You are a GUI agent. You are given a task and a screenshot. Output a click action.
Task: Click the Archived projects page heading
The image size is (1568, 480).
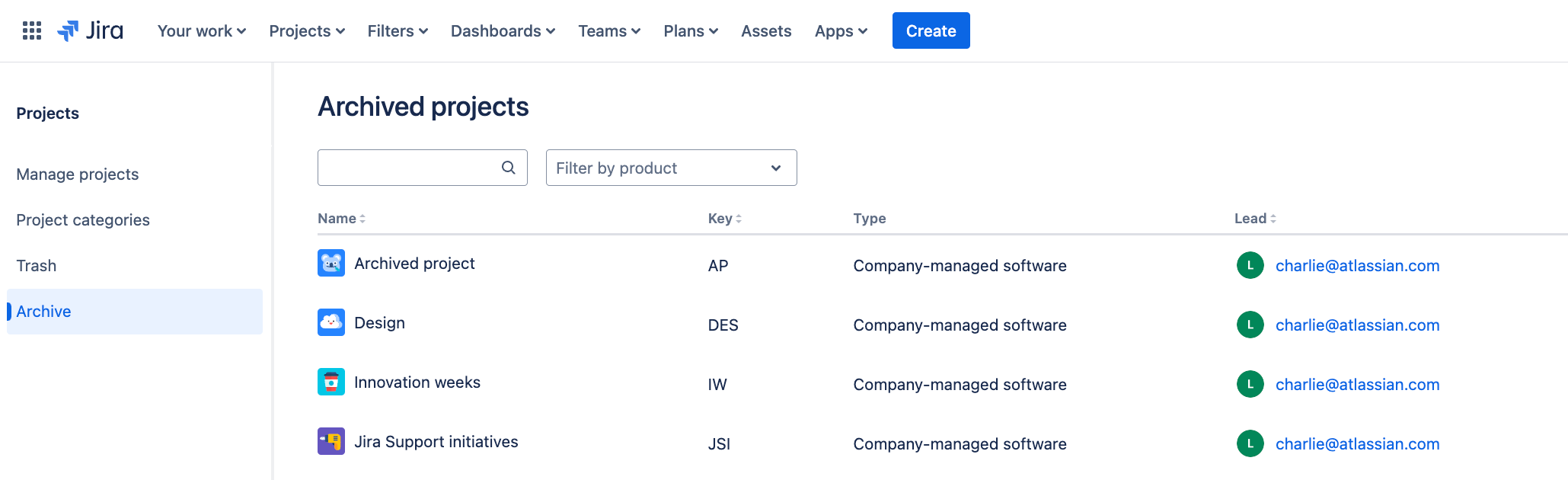(x=423, y=107)
